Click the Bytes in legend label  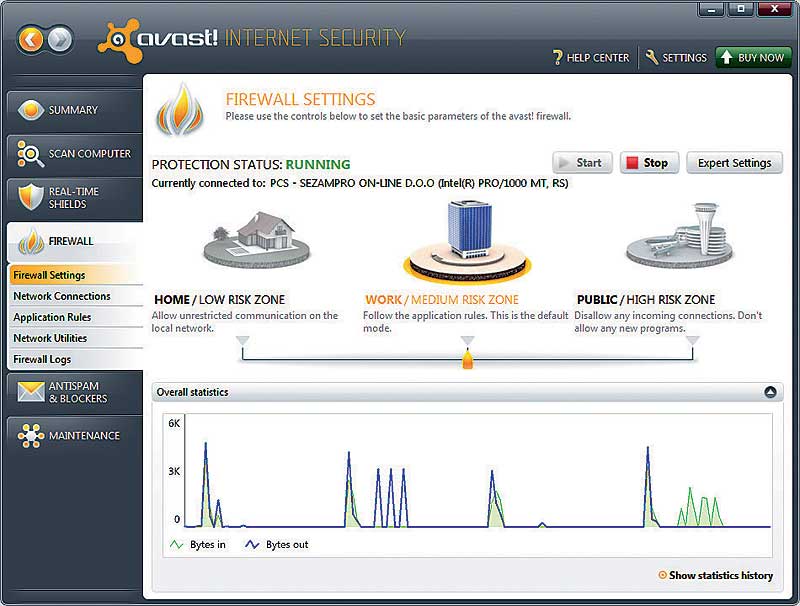(208, 545)
